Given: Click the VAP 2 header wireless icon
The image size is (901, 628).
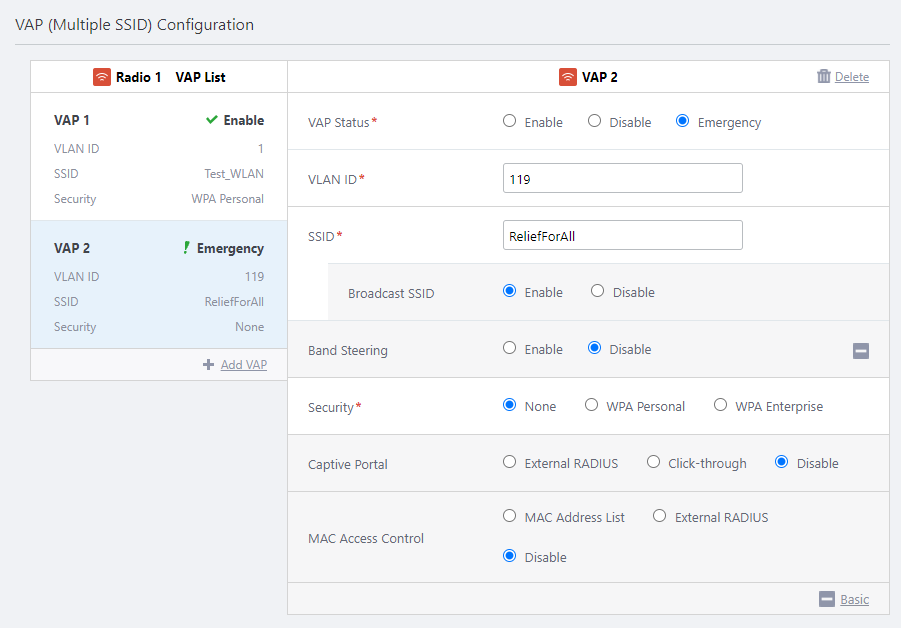Looking at the screenshot, I should (x=568, y=77).
